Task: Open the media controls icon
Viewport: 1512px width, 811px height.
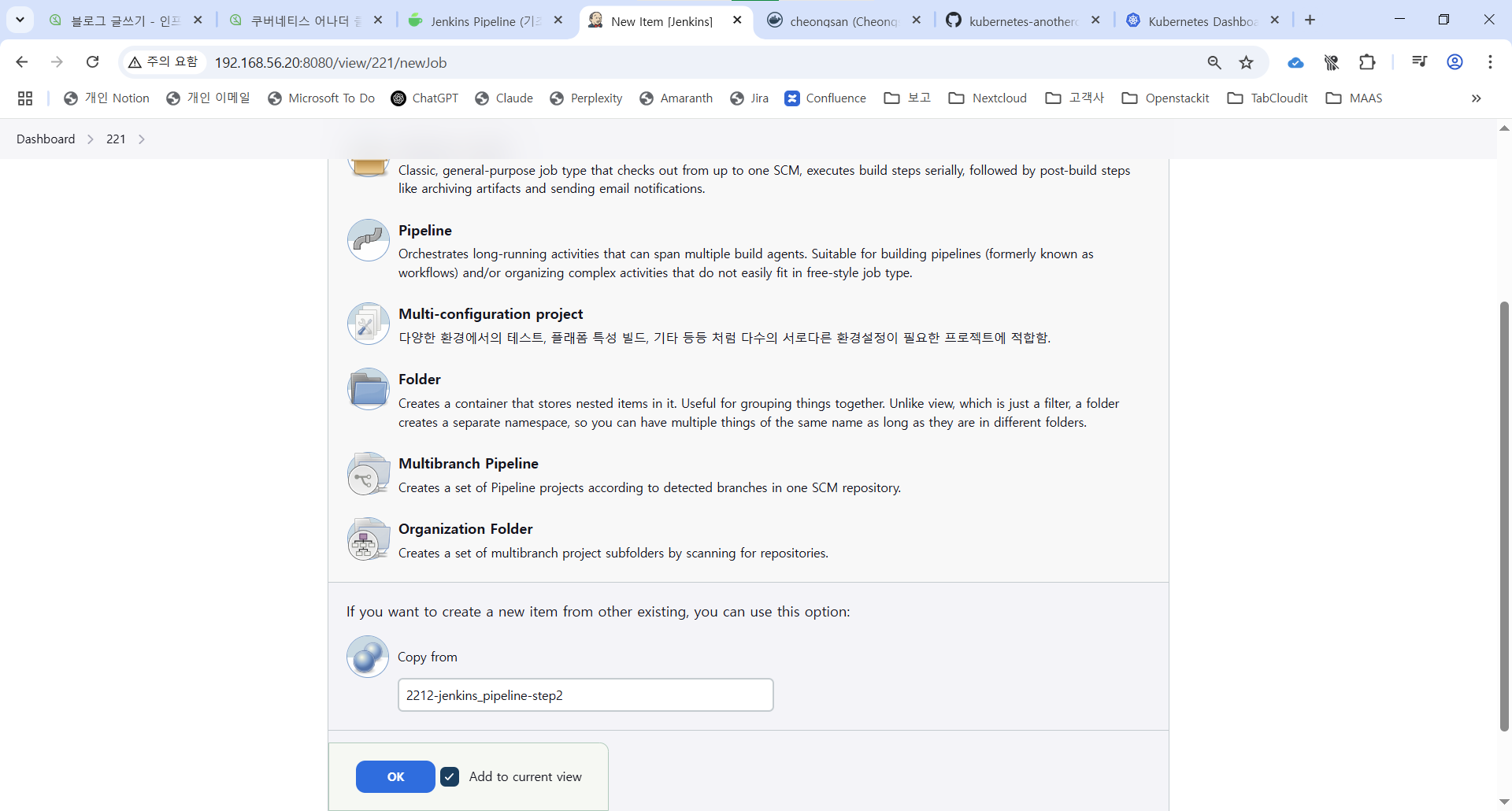Action: click(x=1419, y=62)
